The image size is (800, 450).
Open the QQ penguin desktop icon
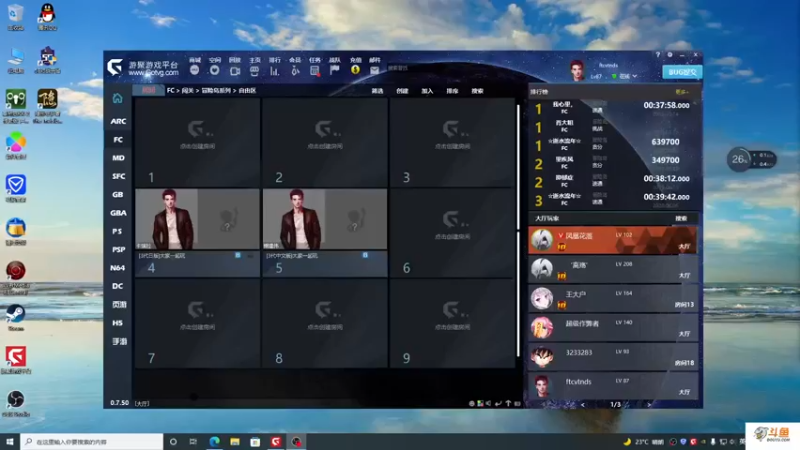click(47, 16)
